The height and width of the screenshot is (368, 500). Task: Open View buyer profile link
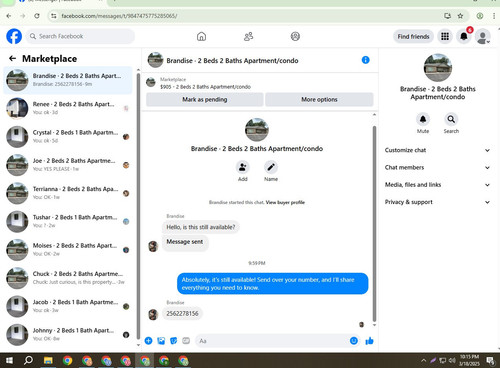coord(285,202)
